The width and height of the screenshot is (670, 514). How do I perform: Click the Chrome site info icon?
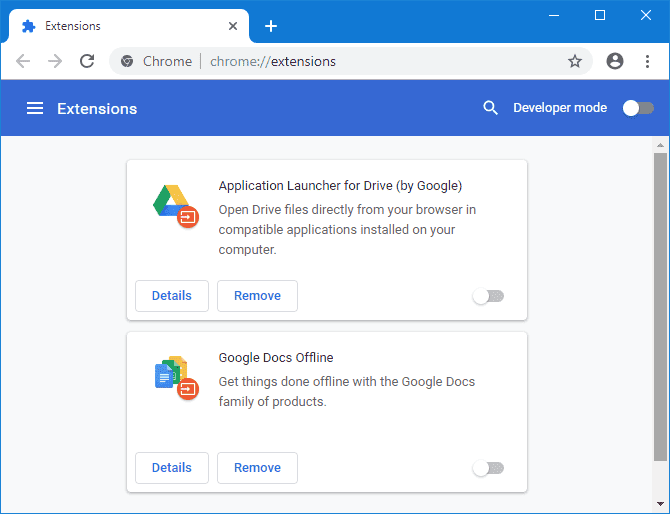click(x=126, y=61)
